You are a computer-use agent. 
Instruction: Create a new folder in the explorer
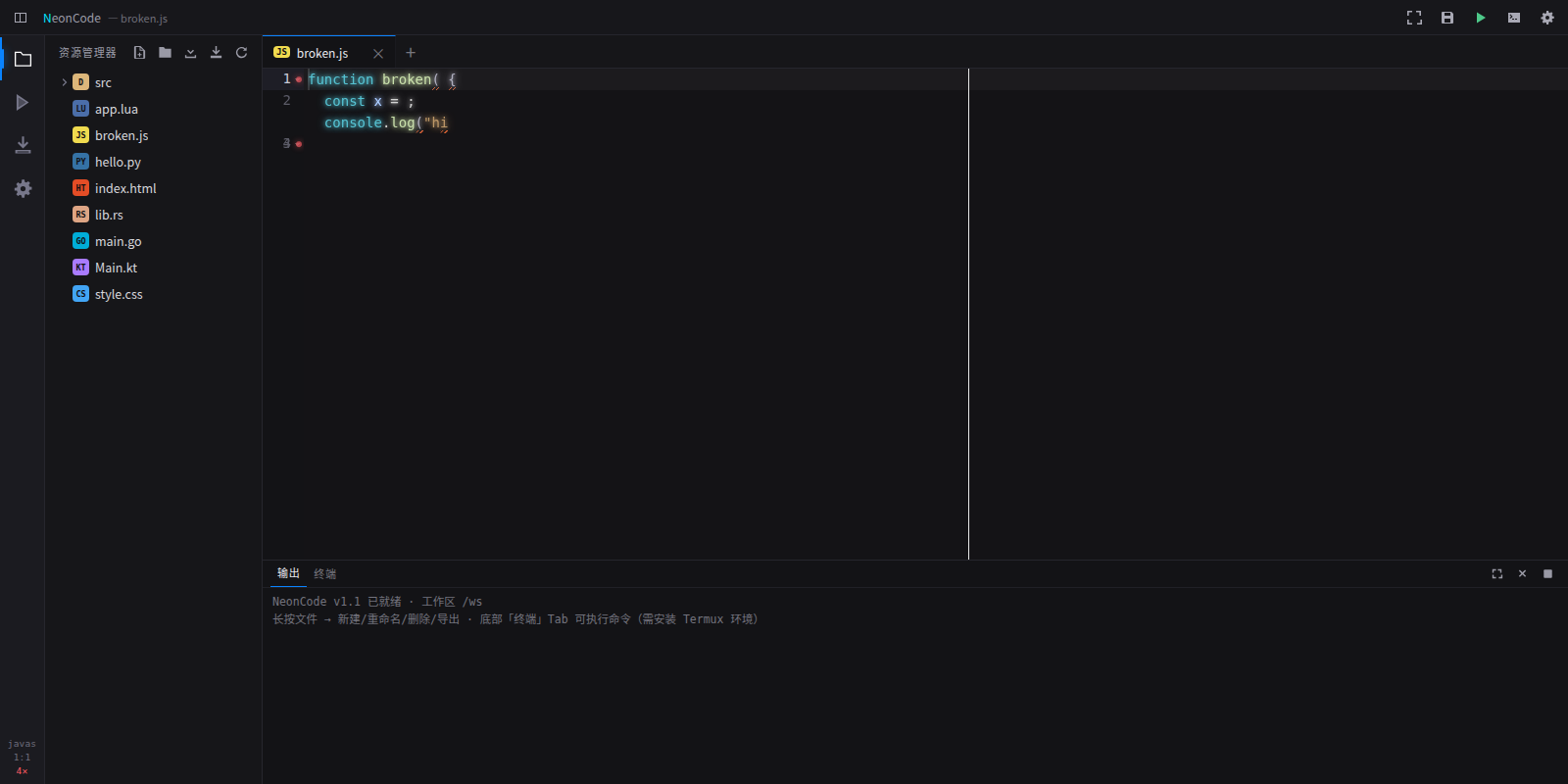(165, 53)
